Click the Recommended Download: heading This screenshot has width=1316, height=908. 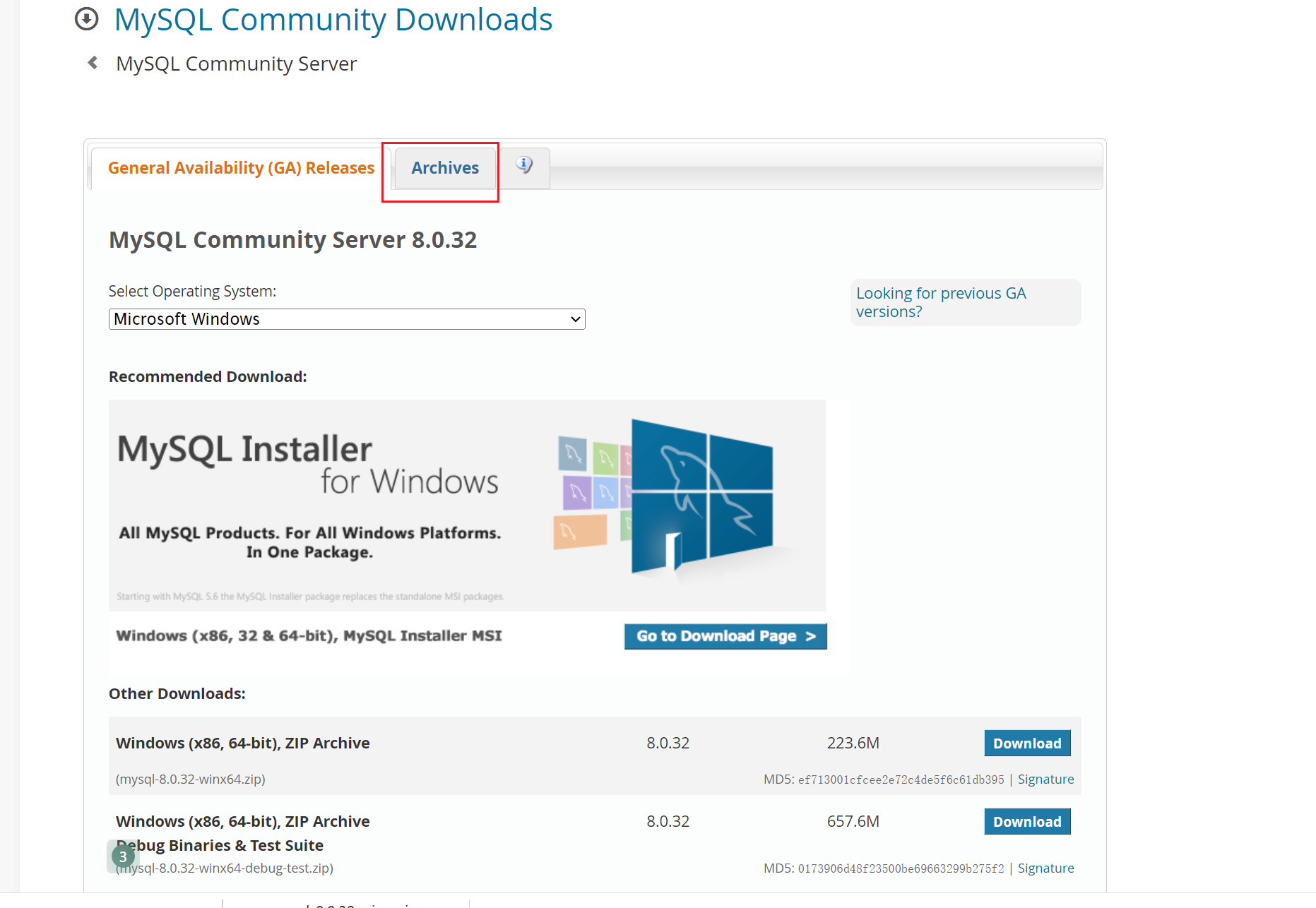(x=208, y=376)
